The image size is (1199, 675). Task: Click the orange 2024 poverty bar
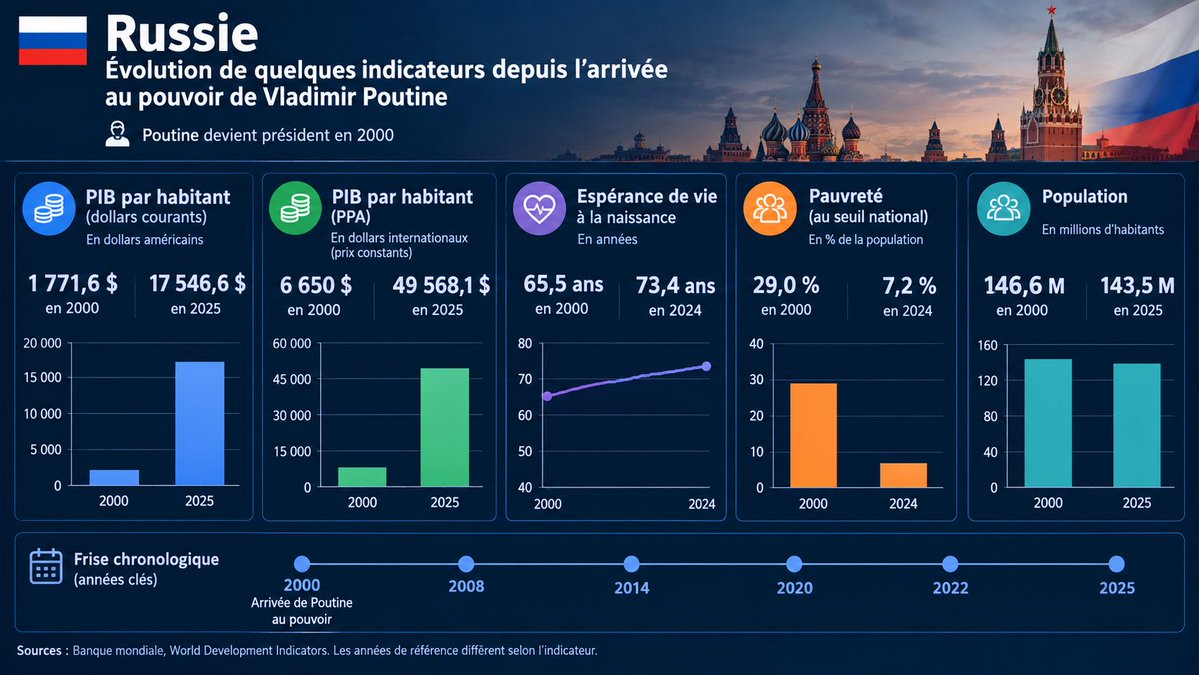tap(904, 475)
